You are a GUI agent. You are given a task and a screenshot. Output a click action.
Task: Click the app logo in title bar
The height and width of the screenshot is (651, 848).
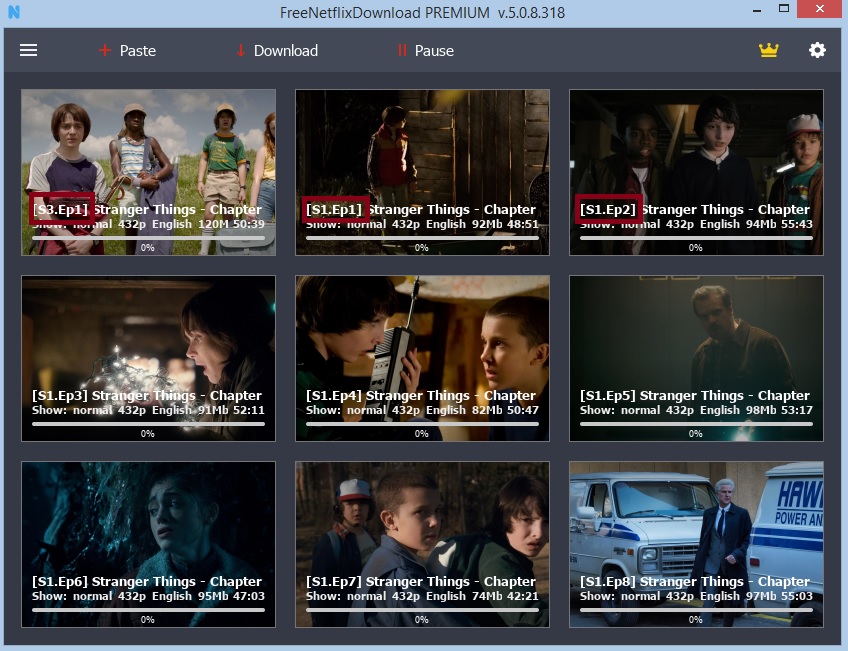pyautogui.click(x=14, y=11)
